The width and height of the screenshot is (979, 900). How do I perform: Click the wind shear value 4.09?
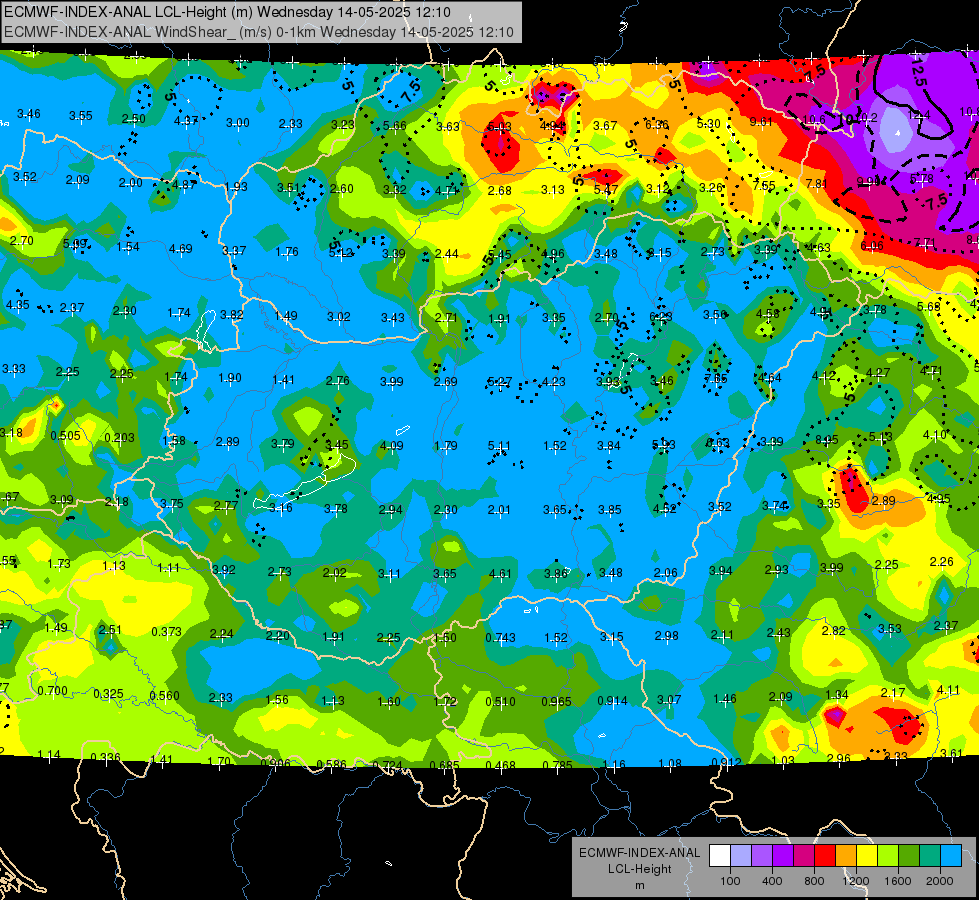(391, 446)
